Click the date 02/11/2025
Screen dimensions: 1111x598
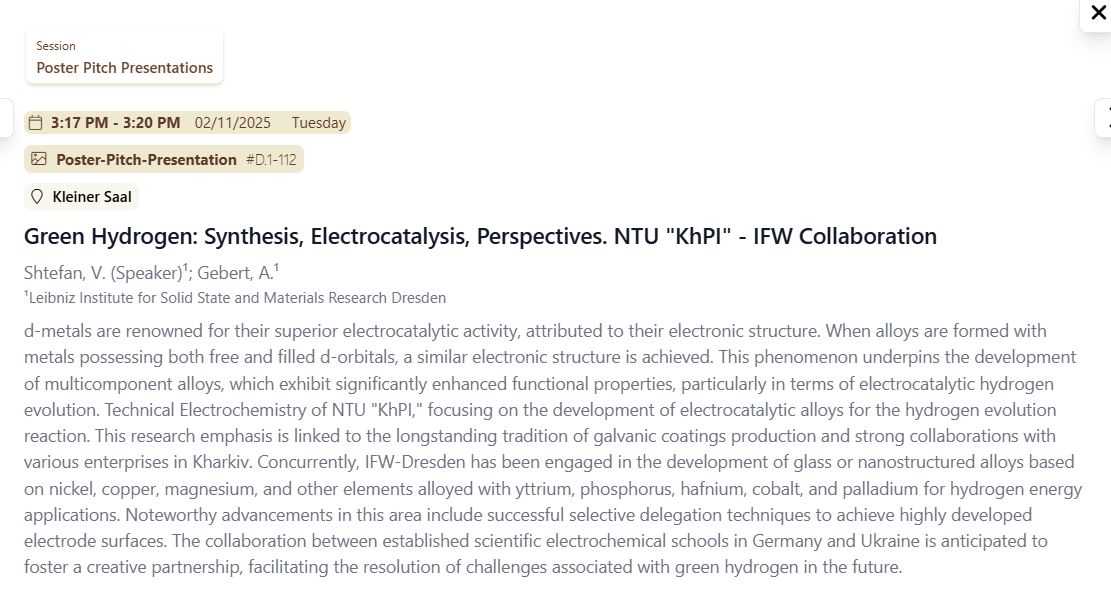pyautogui.click(x=233, y=123)
